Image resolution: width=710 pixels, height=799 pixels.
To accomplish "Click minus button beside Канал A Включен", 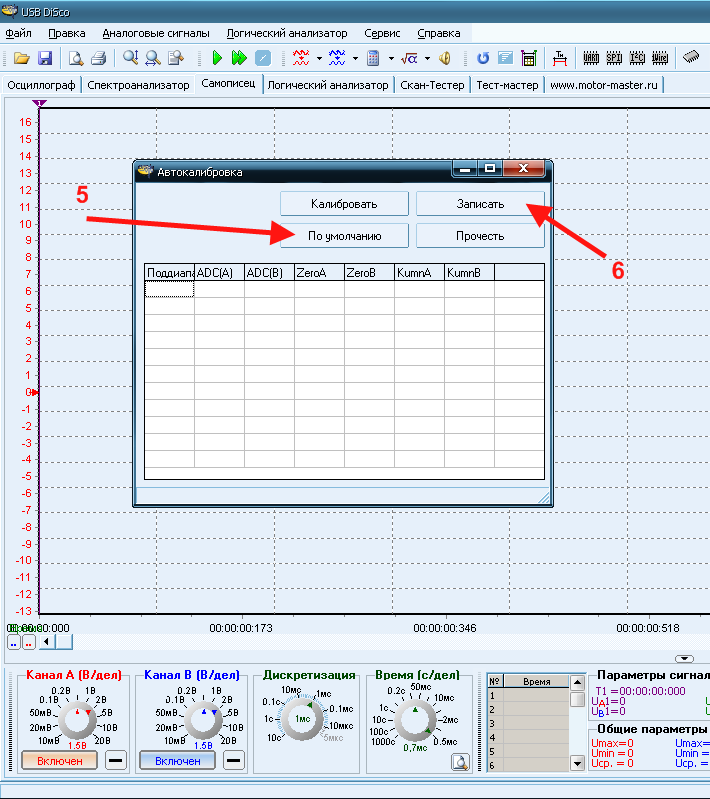I will (116, 760).
